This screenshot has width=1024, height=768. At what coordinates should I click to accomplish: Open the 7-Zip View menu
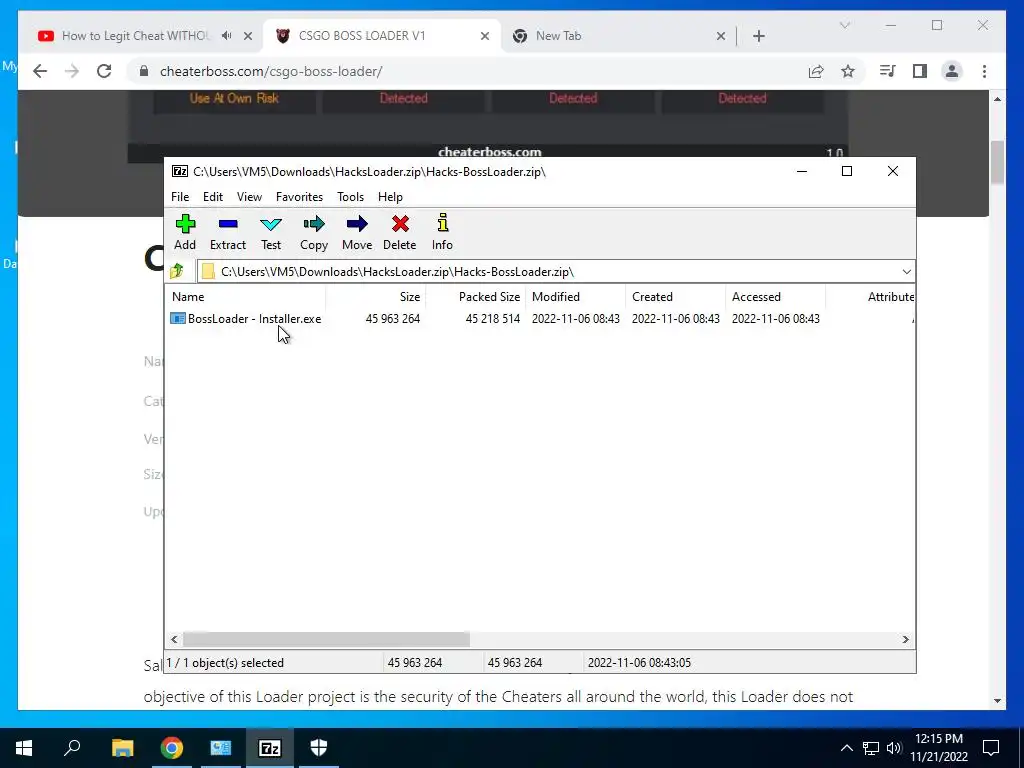pos(249,197)
